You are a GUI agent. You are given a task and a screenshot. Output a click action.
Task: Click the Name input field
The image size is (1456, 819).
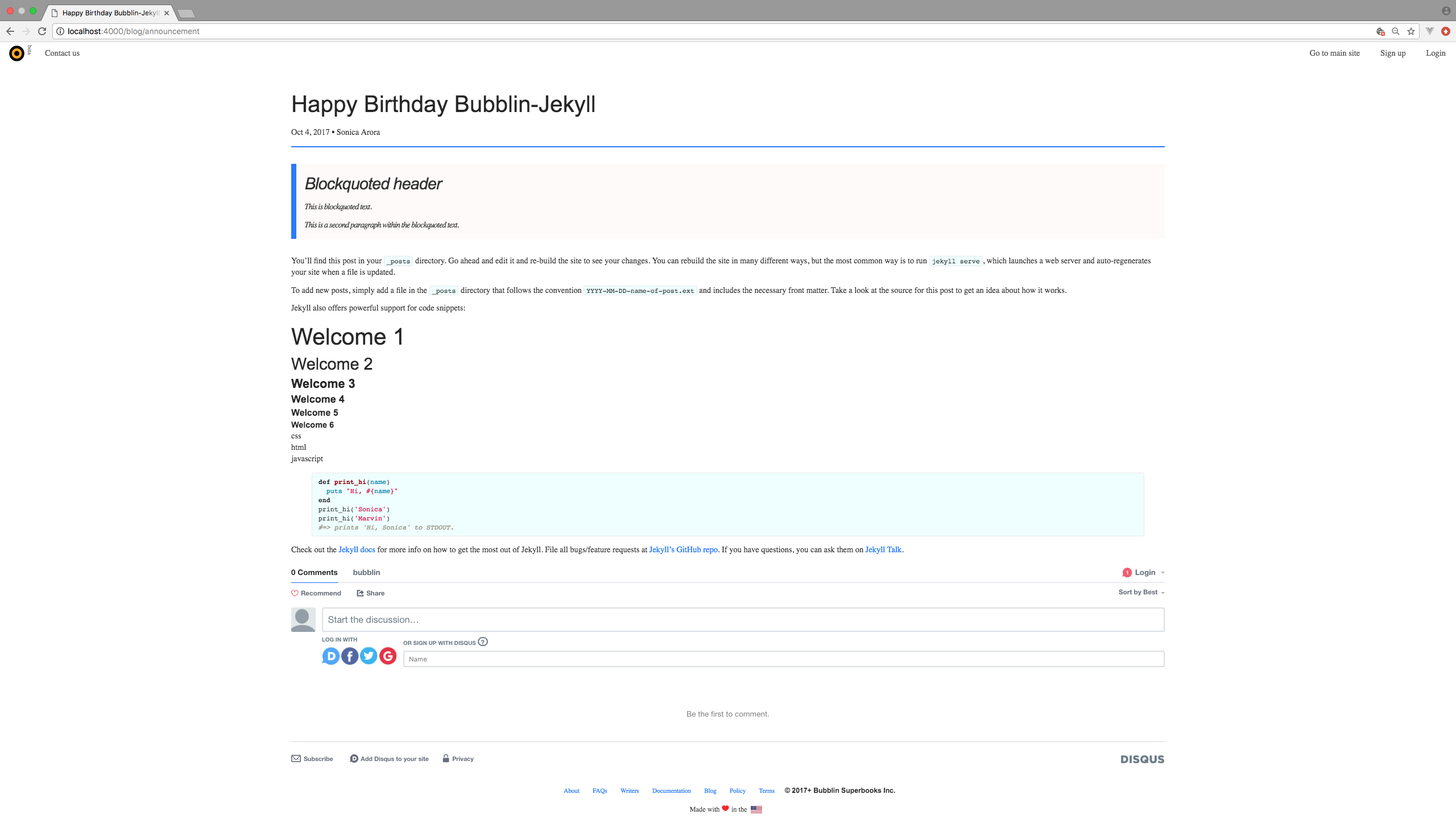tap(784, 659)
